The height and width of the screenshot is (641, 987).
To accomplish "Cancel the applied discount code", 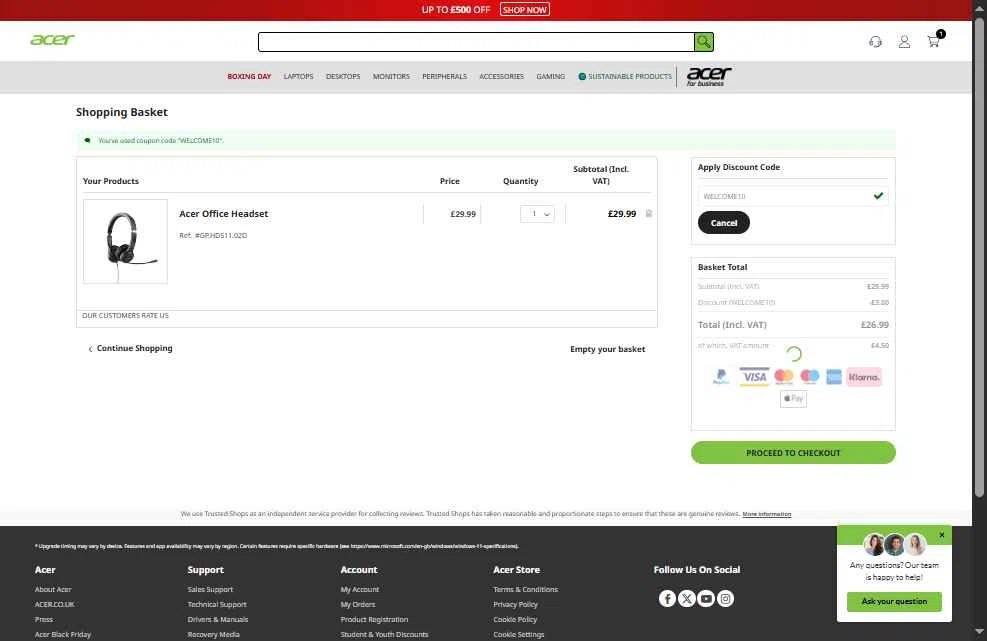I will [x=724, y=223].
